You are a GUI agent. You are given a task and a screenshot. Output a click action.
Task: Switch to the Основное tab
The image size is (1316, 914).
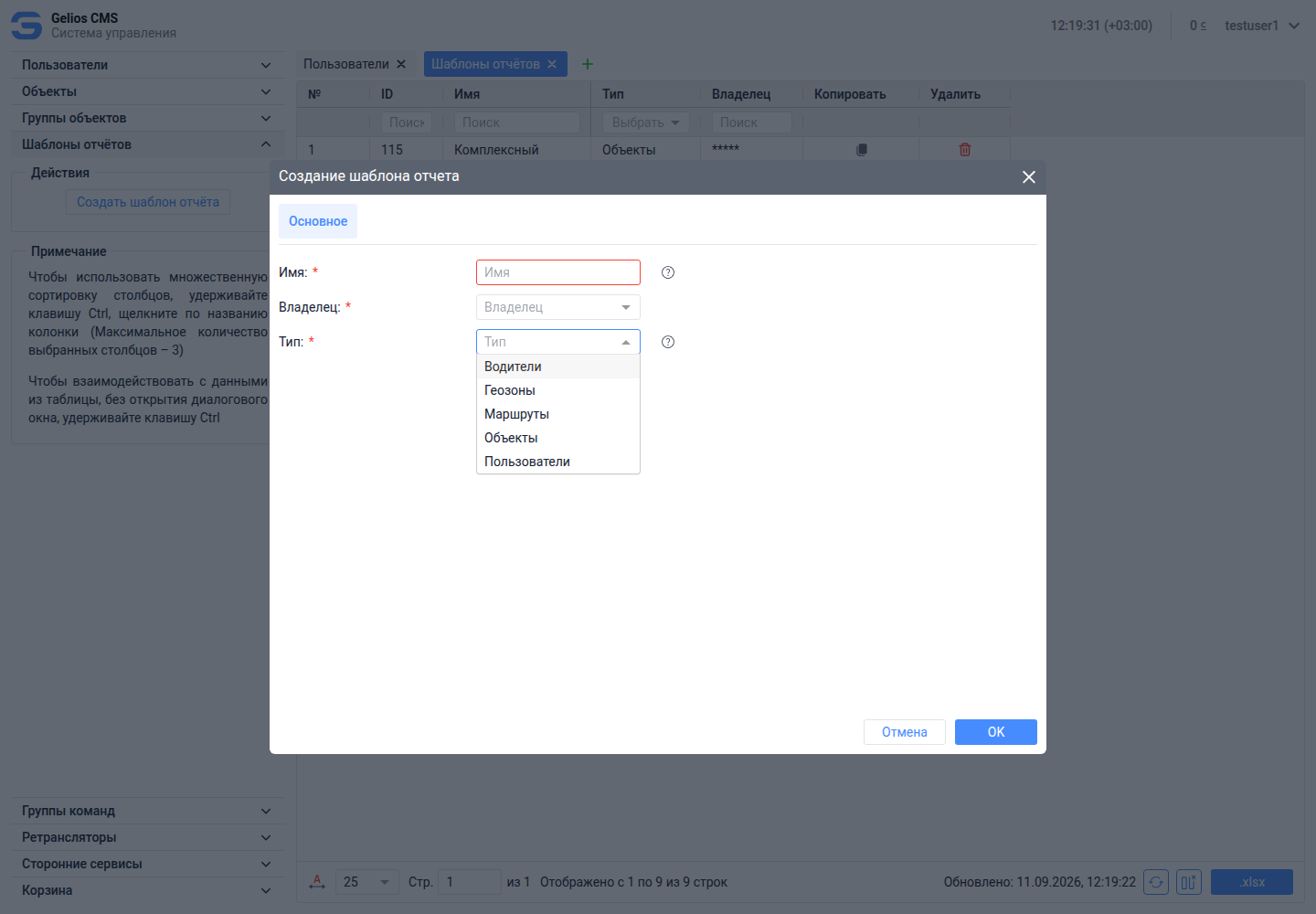click(x=318, y=221)
